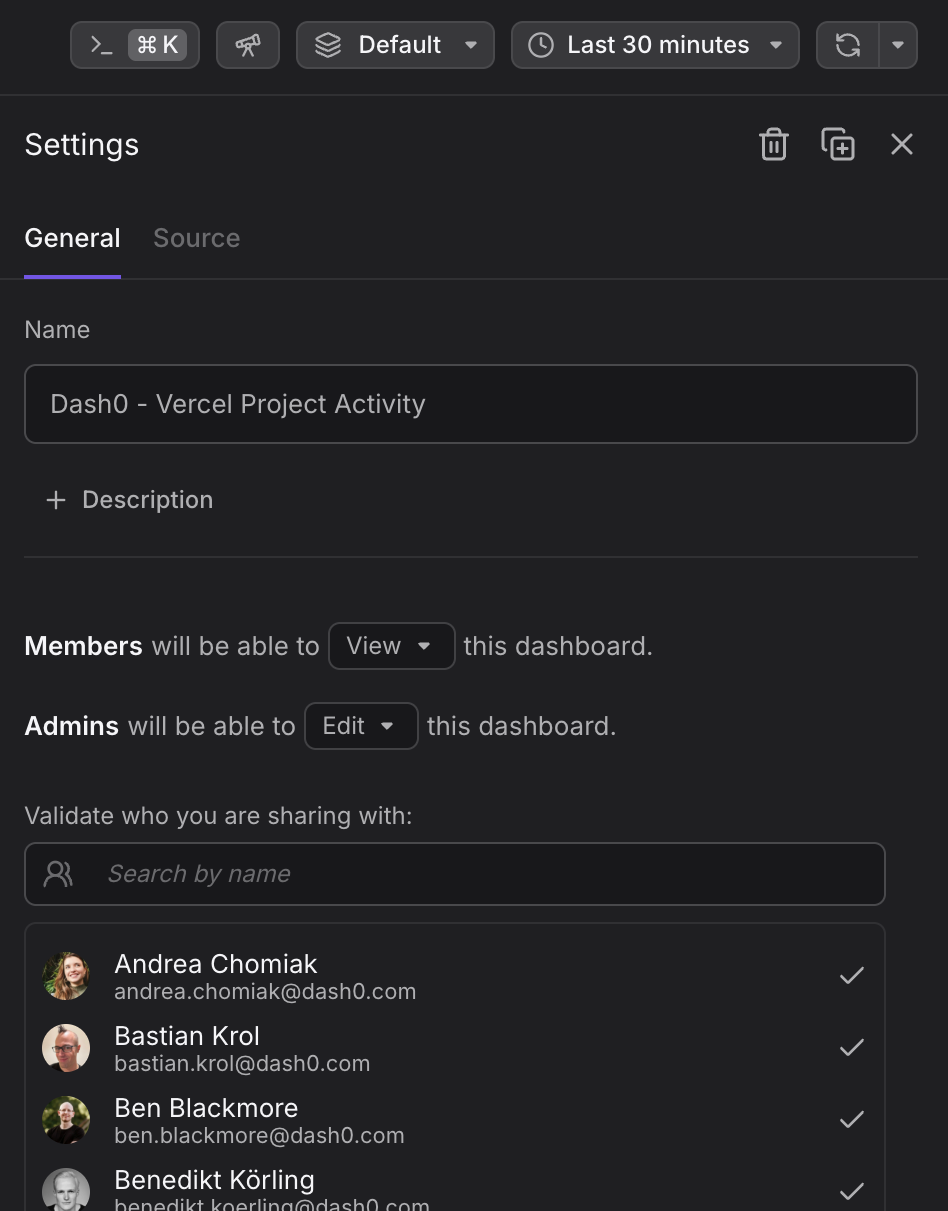Open the Default dataset dropdown

pos(395,45)
